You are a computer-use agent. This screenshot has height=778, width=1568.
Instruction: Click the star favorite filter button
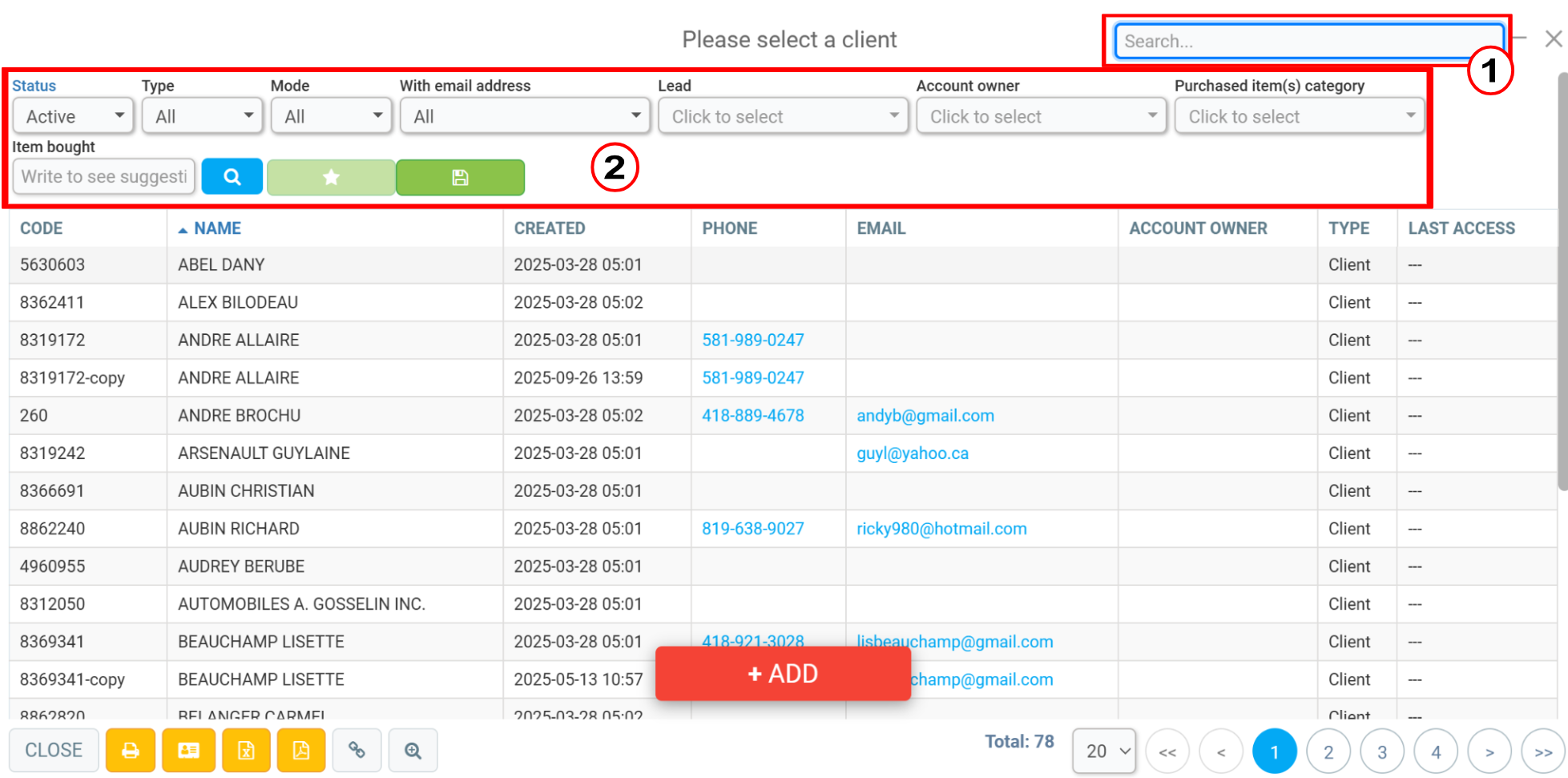coord(331,177)
